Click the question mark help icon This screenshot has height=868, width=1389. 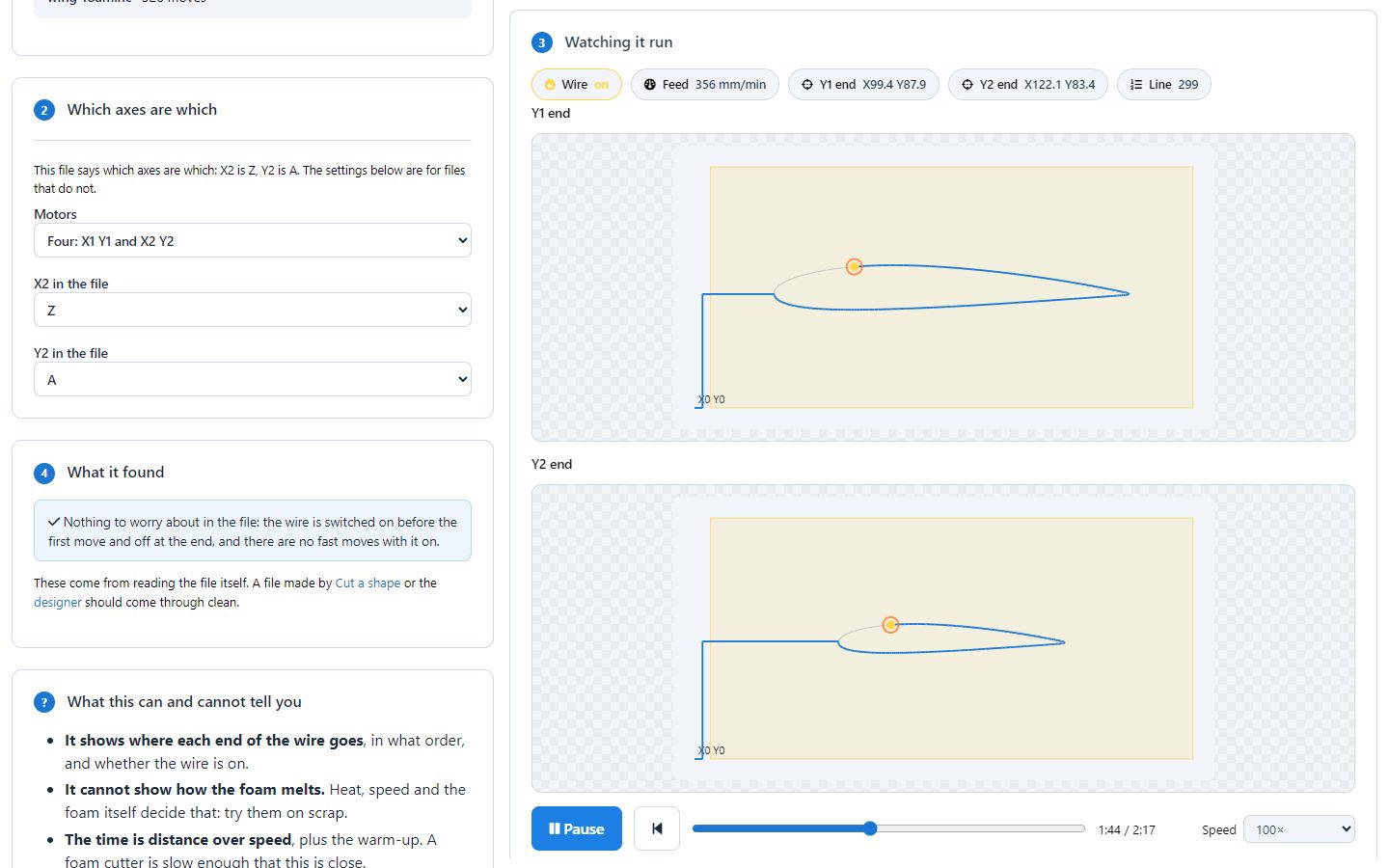(44, 702)
